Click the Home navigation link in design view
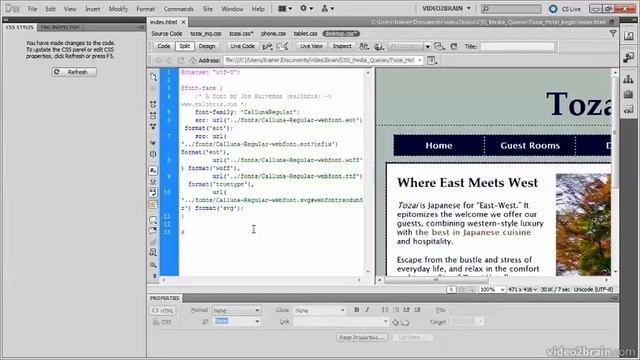 click(x=439, y=146)
